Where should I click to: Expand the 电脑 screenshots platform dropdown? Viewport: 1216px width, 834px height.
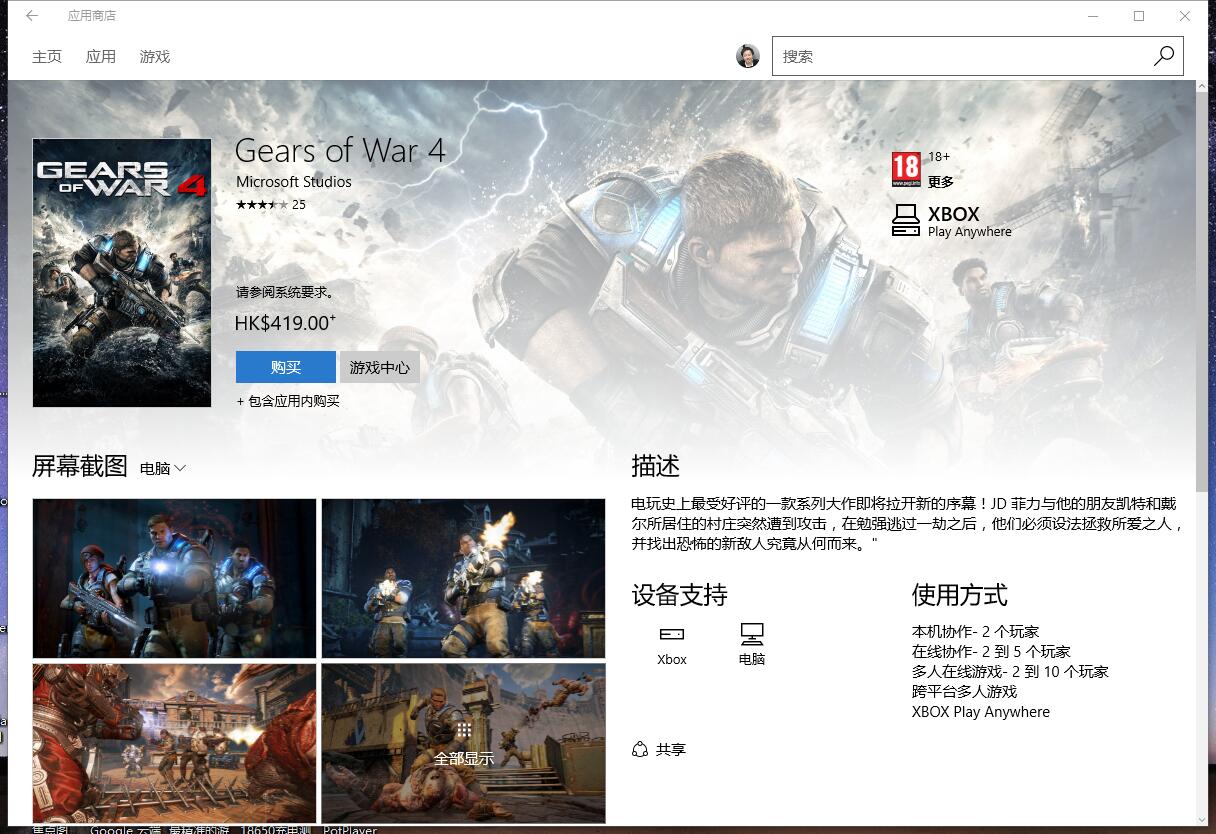tap(163, 468)
